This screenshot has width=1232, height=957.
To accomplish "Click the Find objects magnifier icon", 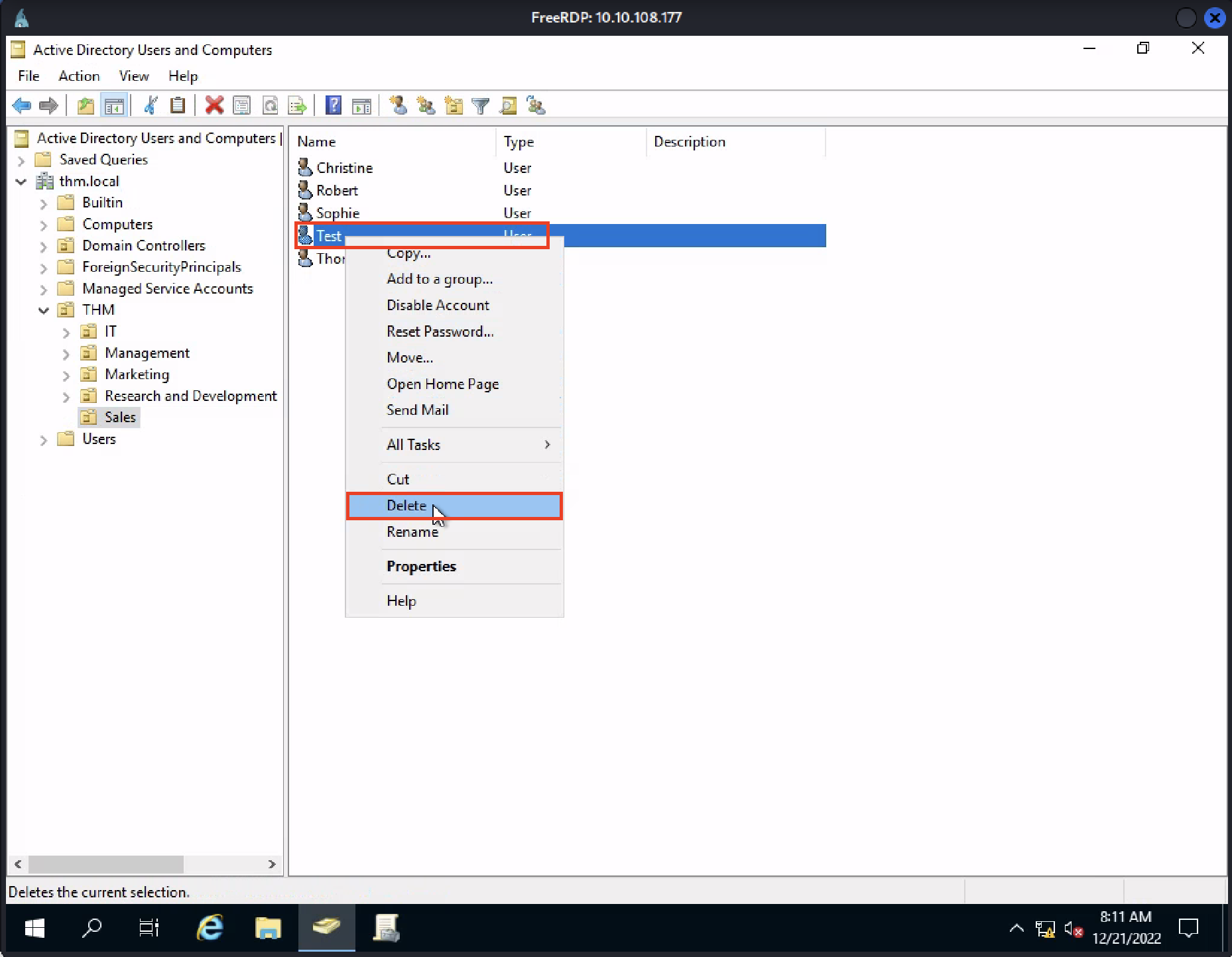I will (x=509, y=105).
